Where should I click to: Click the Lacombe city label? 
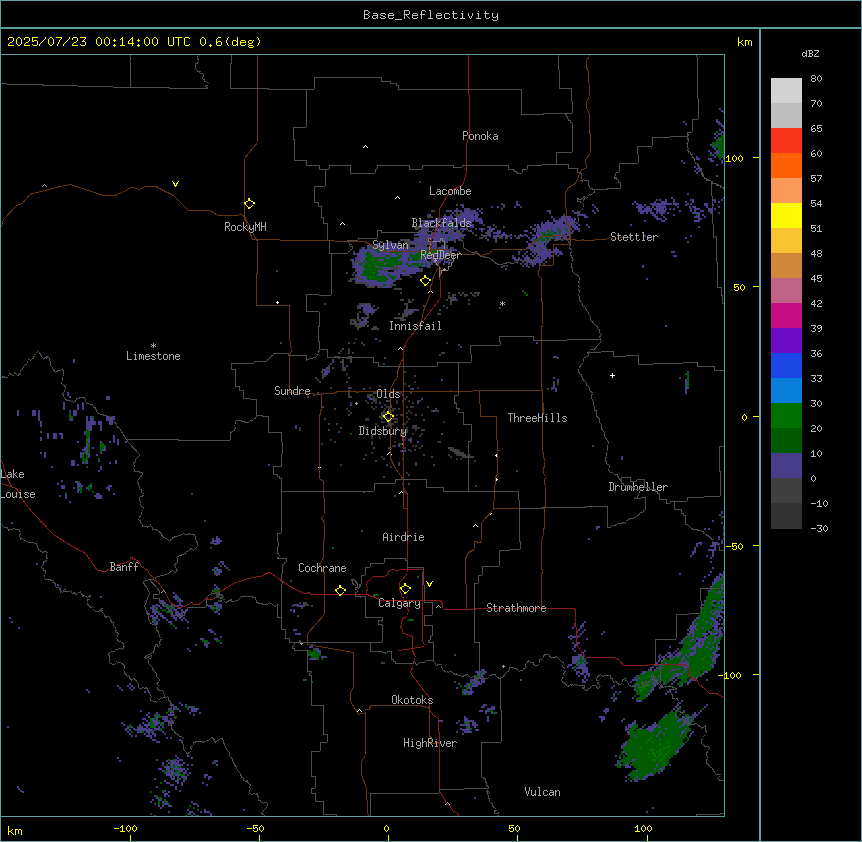(450, 191)
